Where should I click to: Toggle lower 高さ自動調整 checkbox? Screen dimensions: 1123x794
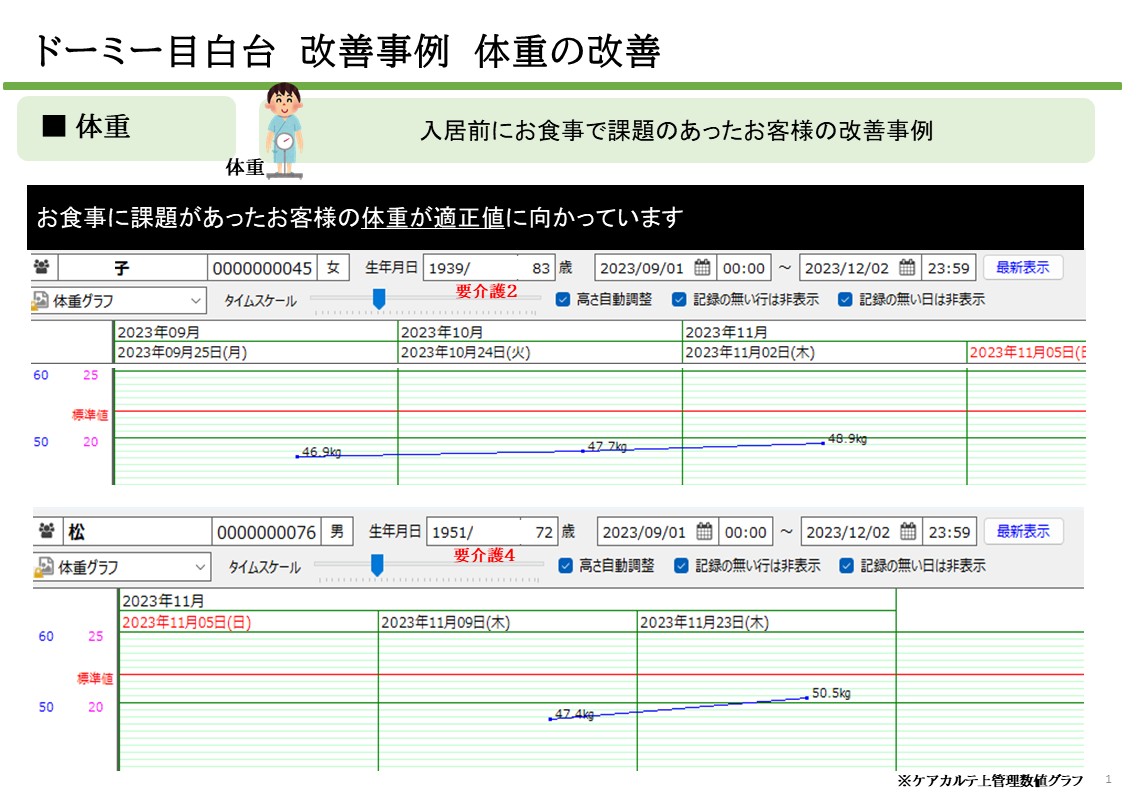coord(565,566)
